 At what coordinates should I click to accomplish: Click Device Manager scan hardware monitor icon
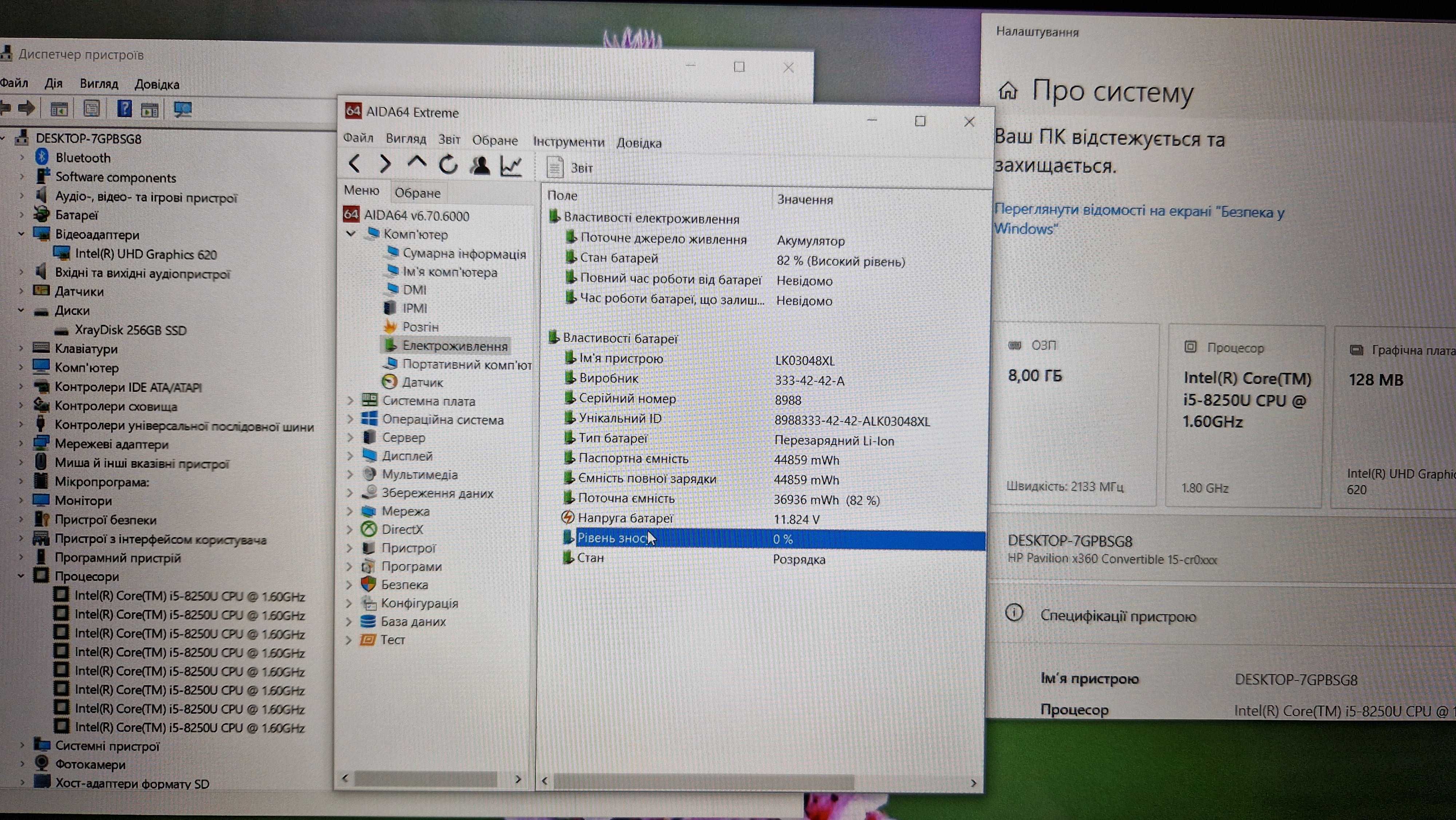coord(183,109)
